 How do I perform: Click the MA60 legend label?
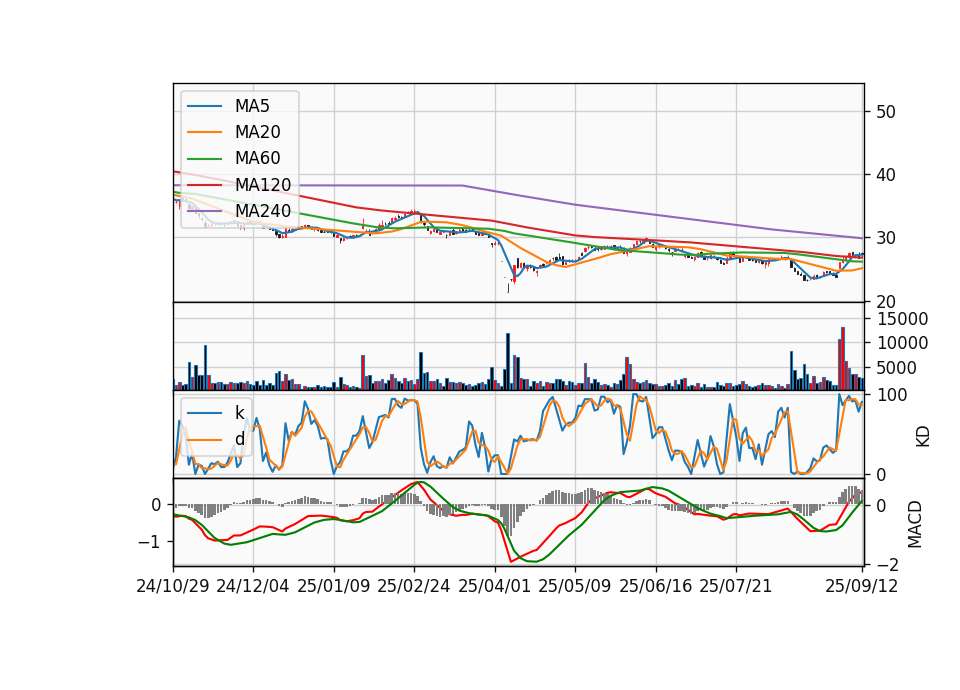[x=257, y=159]
